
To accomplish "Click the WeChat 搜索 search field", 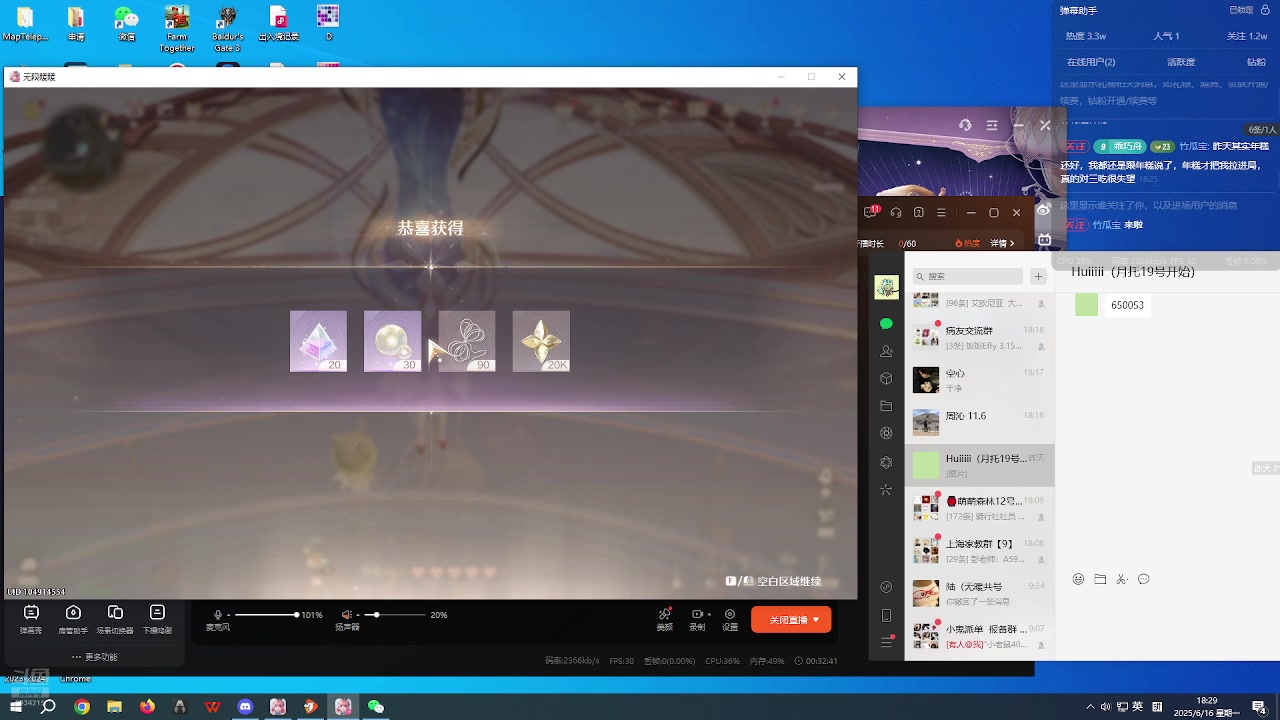I will (968, 276).
